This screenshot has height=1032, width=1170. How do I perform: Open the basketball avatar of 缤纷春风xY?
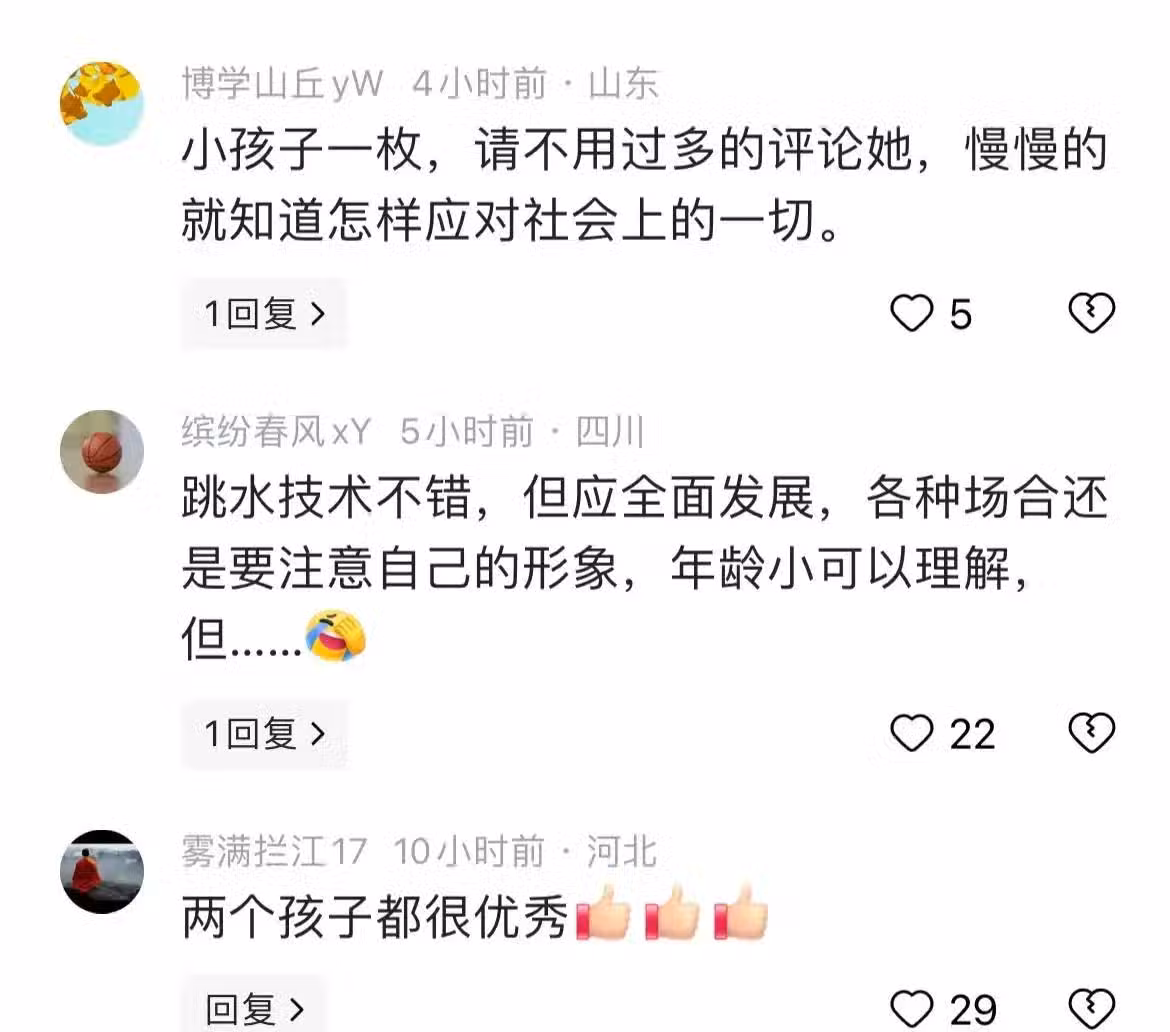[x=101, y=451]
